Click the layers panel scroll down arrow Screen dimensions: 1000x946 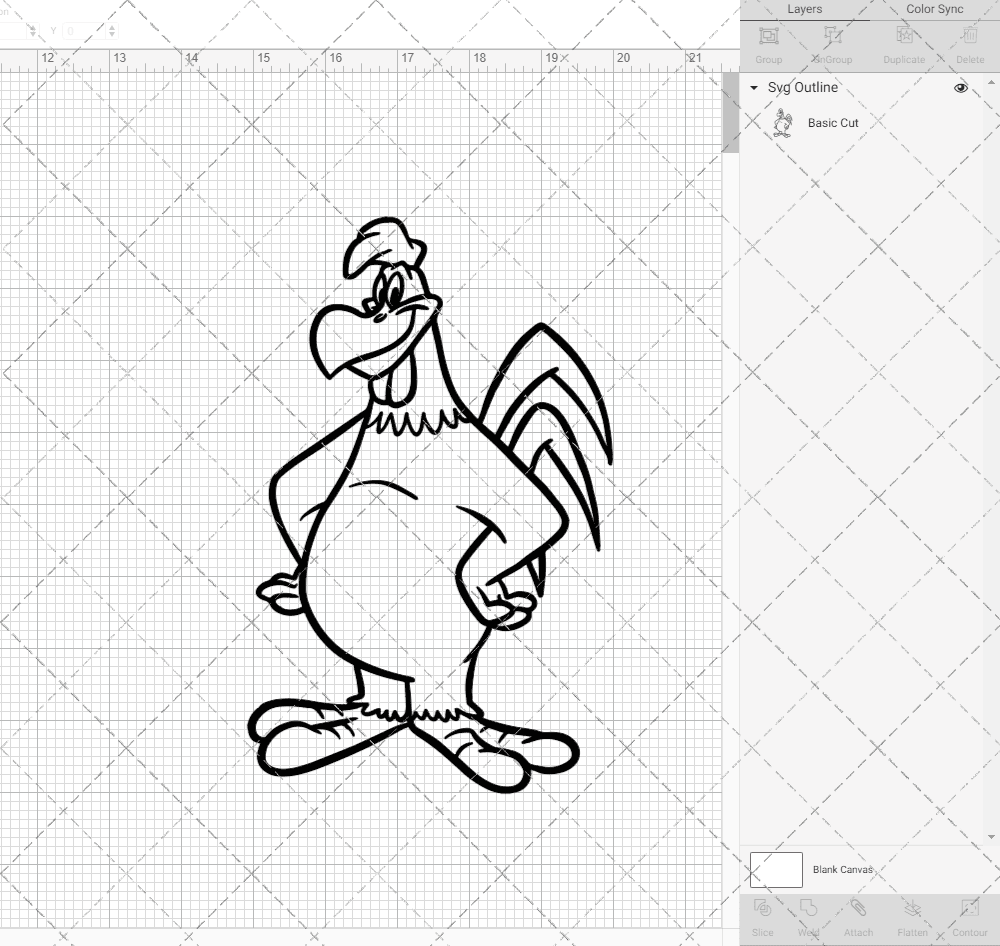tap(990, 836)
